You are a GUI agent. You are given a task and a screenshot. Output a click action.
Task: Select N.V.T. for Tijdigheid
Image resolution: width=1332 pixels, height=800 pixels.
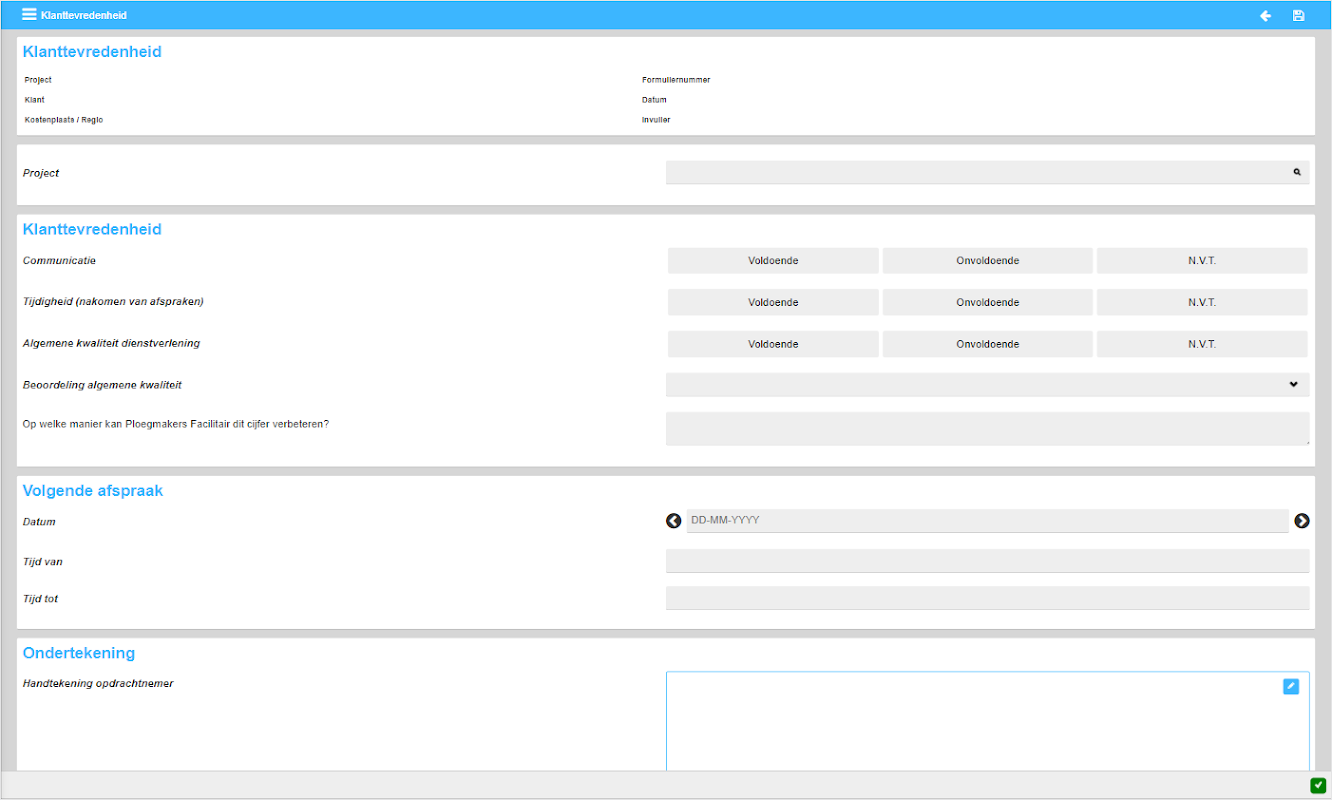1202,303
